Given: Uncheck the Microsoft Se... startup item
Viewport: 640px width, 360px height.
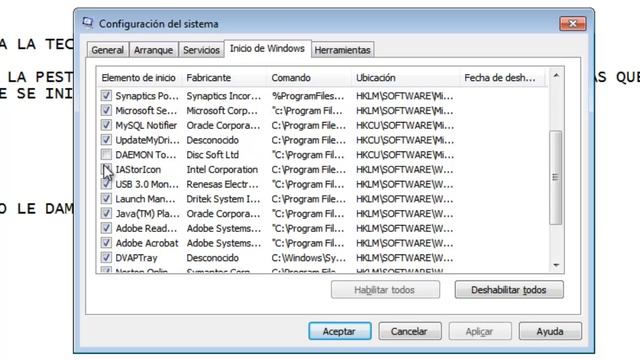Looking at the screenshot, I should pyautogui.click(x=106, y=110).
